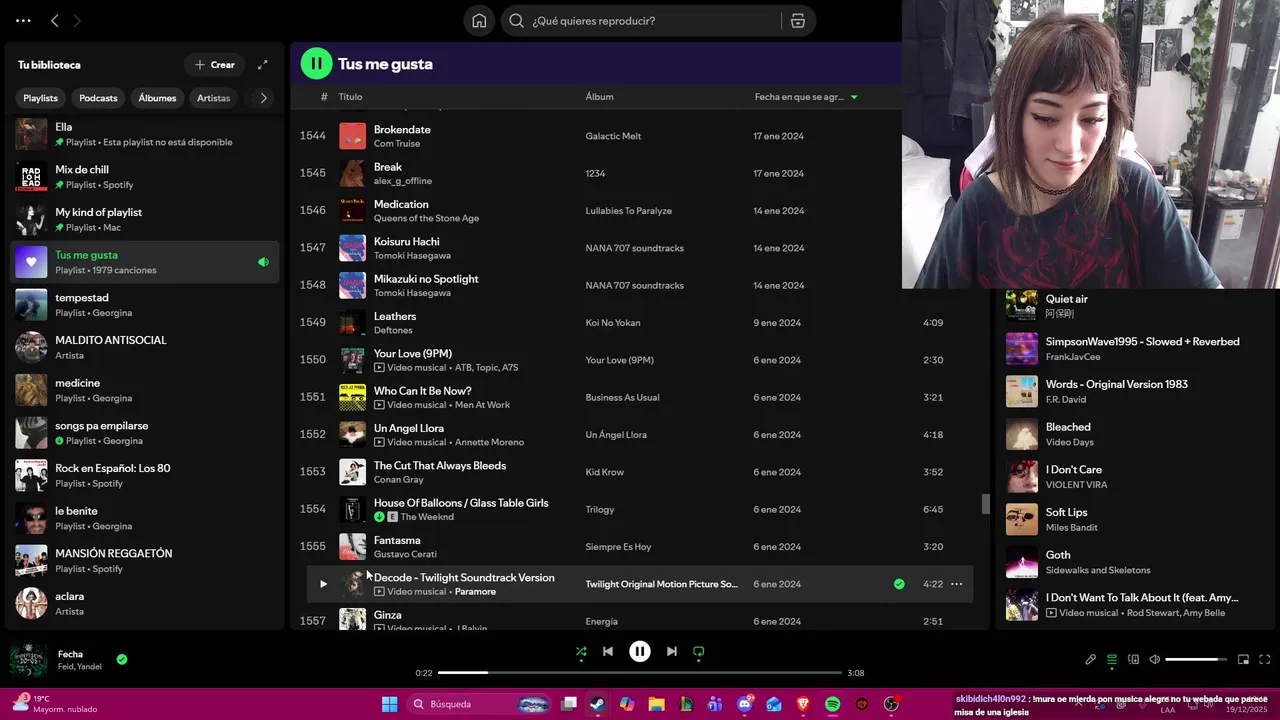Open Rock en Español: Los 80 playlist

[145, 476]
